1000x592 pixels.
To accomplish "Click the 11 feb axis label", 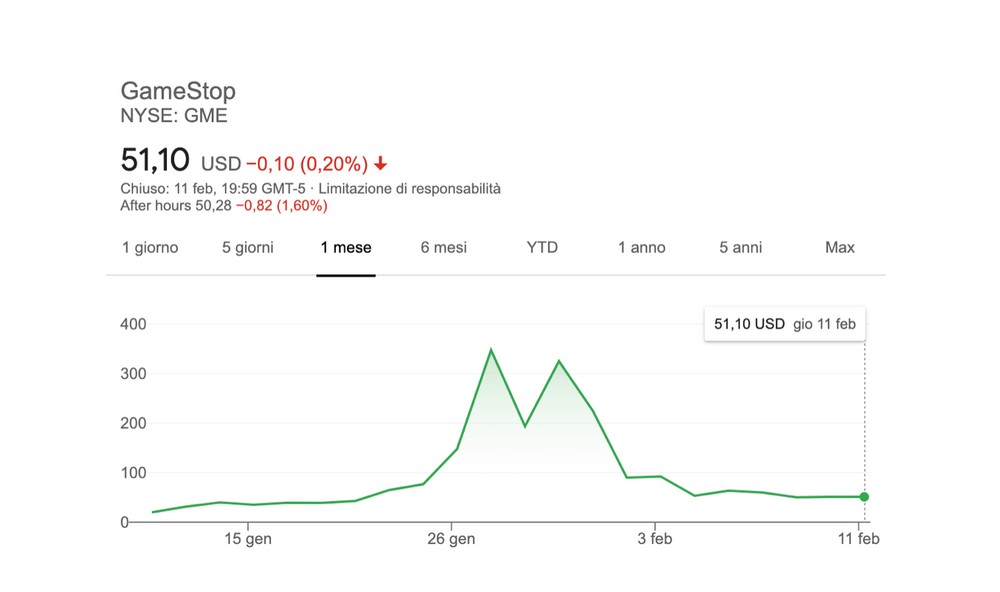I will pos(858,539).
